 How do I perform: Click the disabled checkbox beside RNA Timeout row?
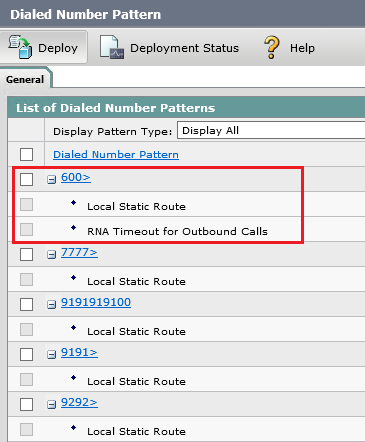coord(26,229)
